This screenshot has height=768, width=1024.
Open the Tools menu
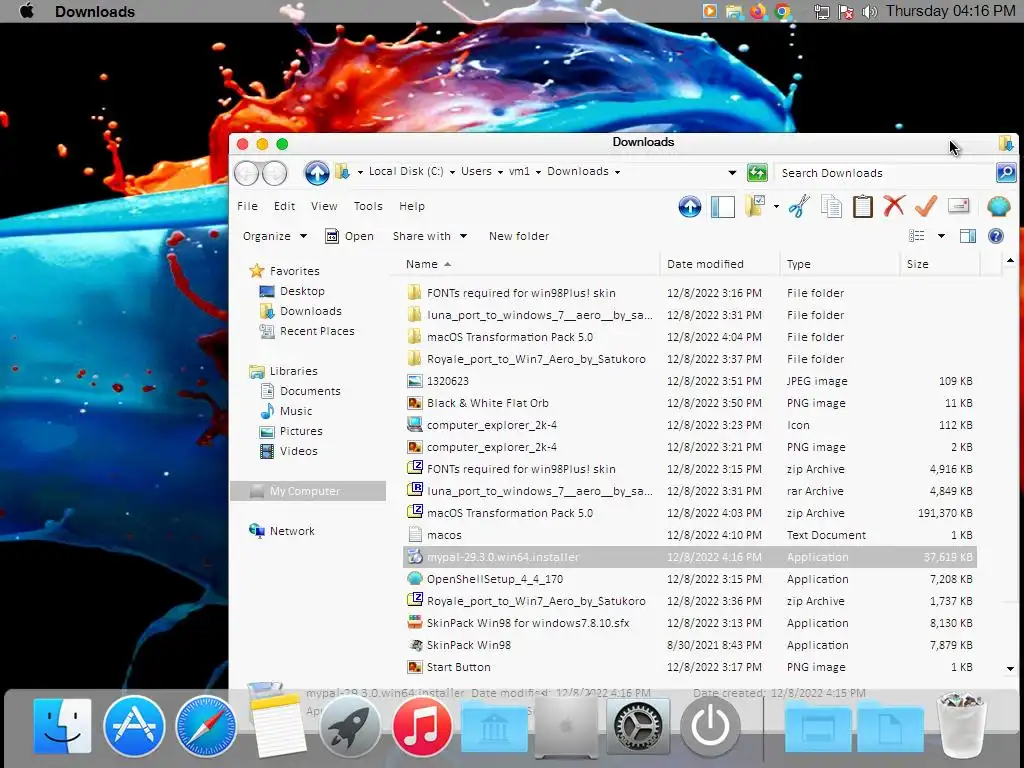click(x=368, y=206)
